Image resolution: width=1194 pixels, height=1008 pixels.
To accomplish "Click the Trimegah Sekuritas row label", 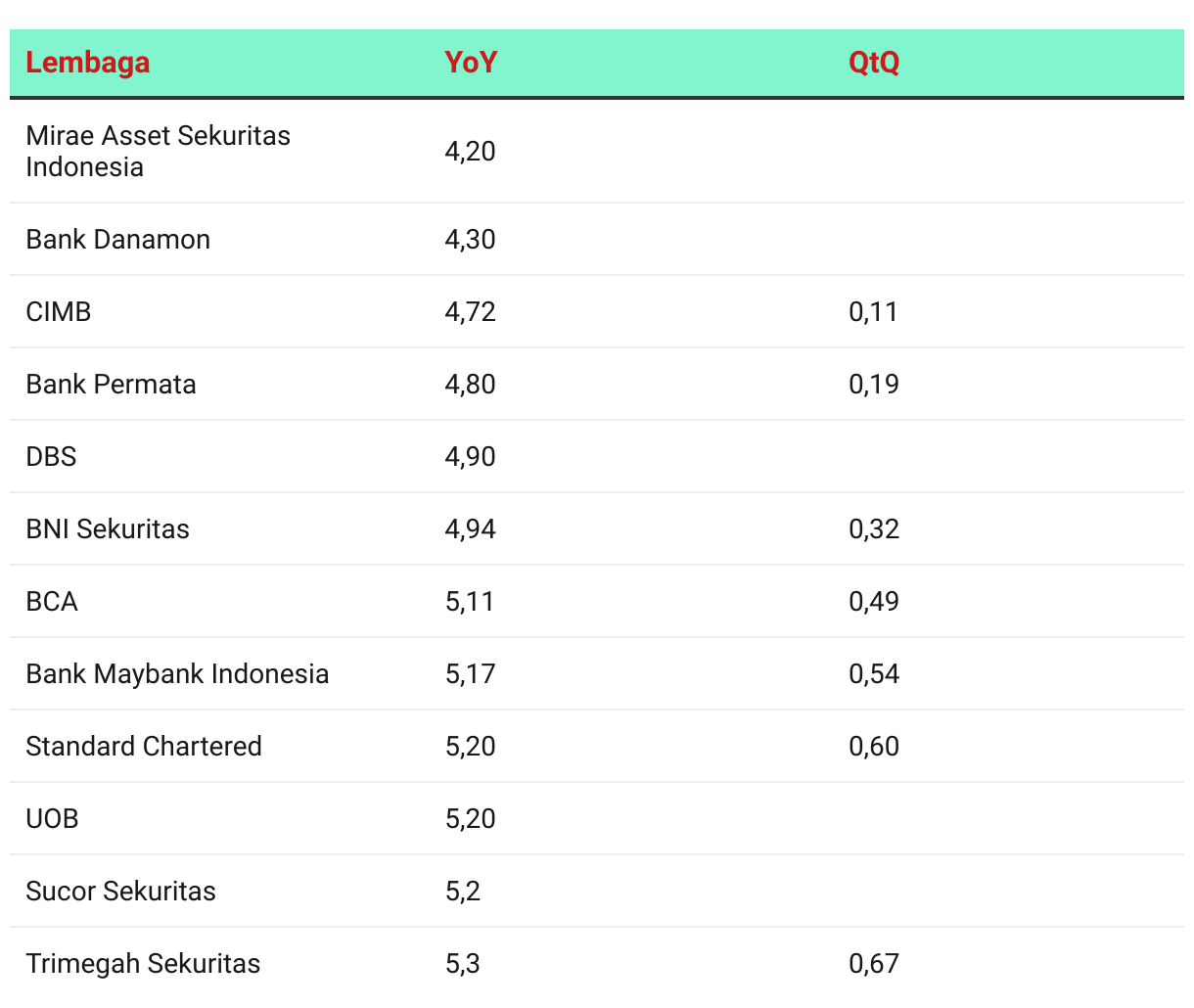I will 143,964.
